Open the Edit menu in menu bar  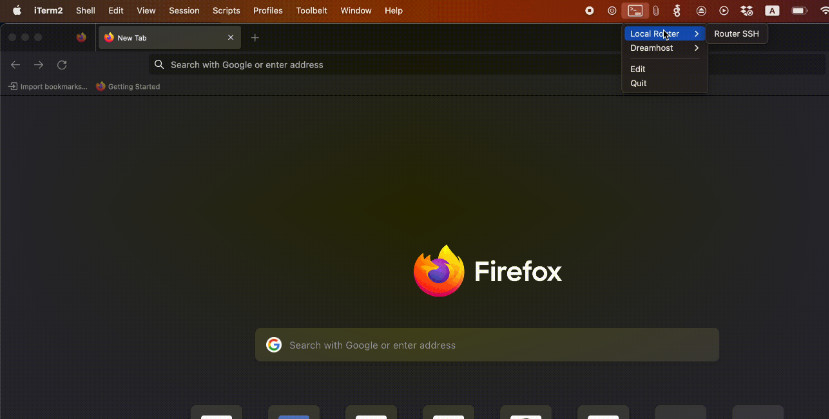click(x=116, y=11)
